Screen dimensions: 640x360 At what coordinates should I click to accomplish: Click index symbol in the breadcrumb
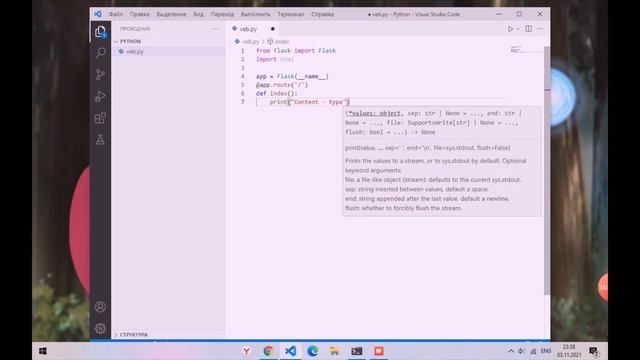(282, 42)
